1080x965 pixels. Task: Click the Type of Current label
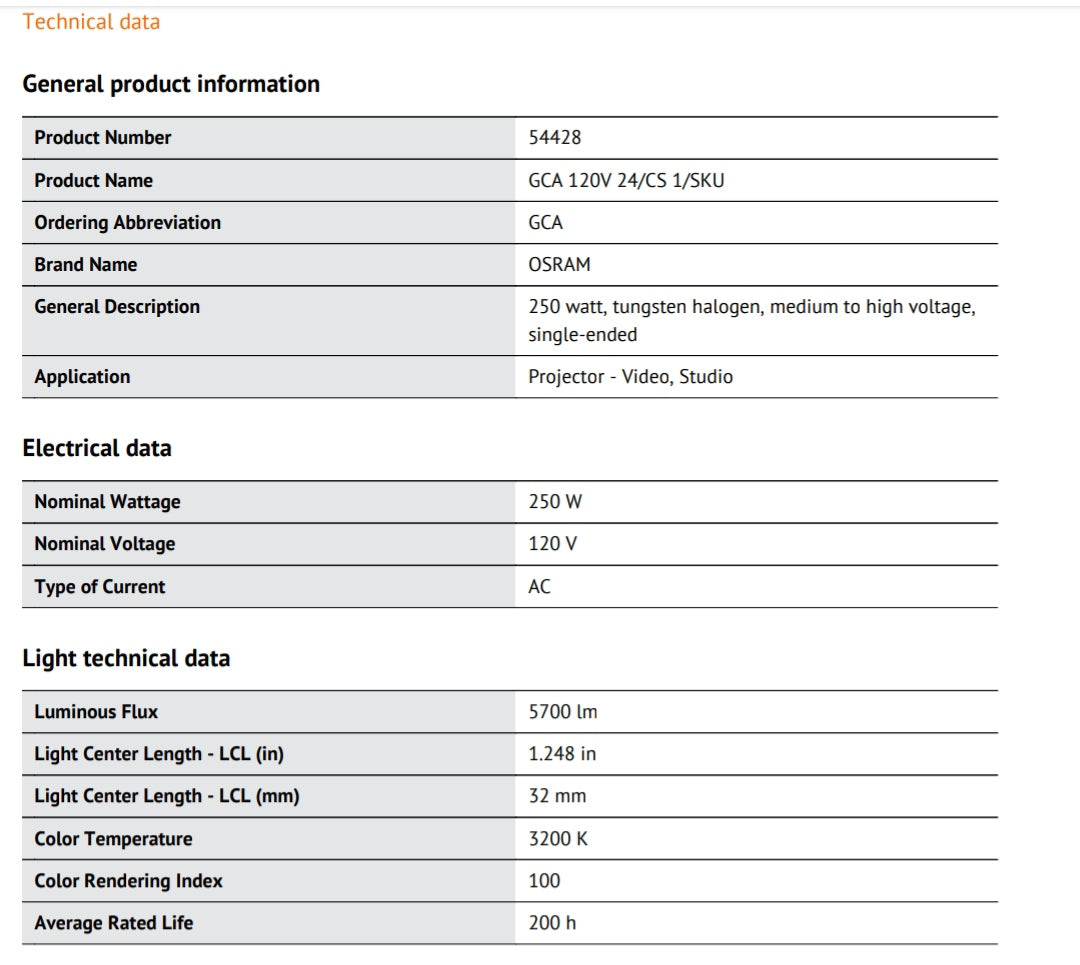tap(99, 587)
